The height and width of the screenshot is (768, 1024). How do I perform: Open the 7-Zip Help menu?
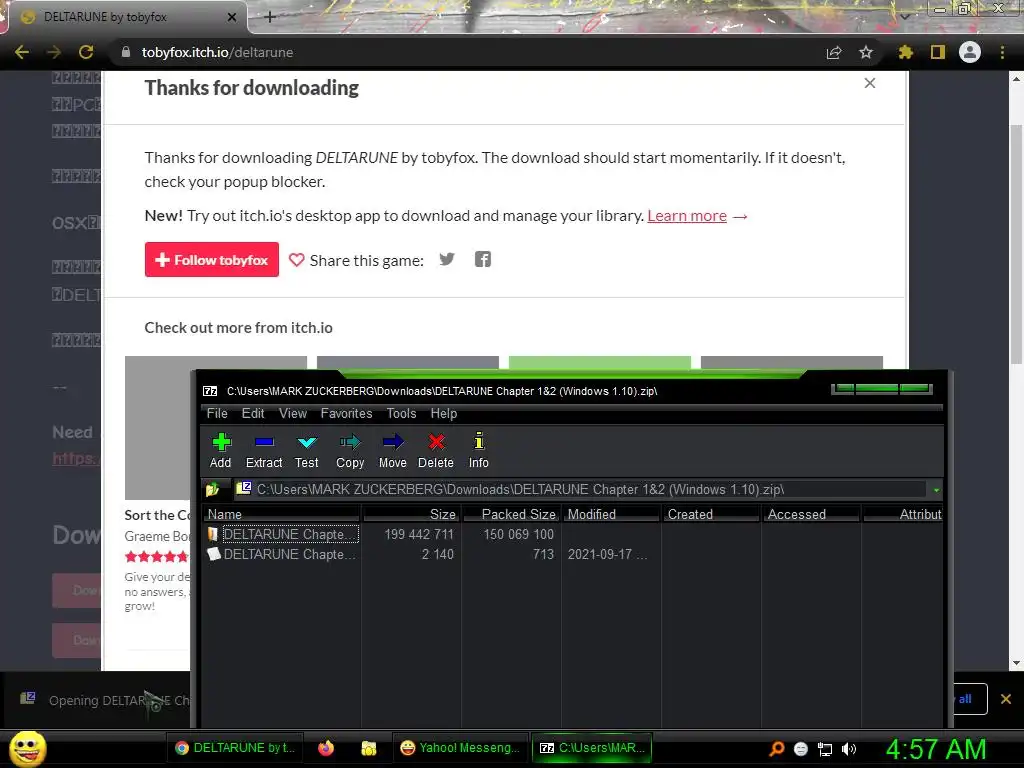pyautogui.click(x=443, y=413)
